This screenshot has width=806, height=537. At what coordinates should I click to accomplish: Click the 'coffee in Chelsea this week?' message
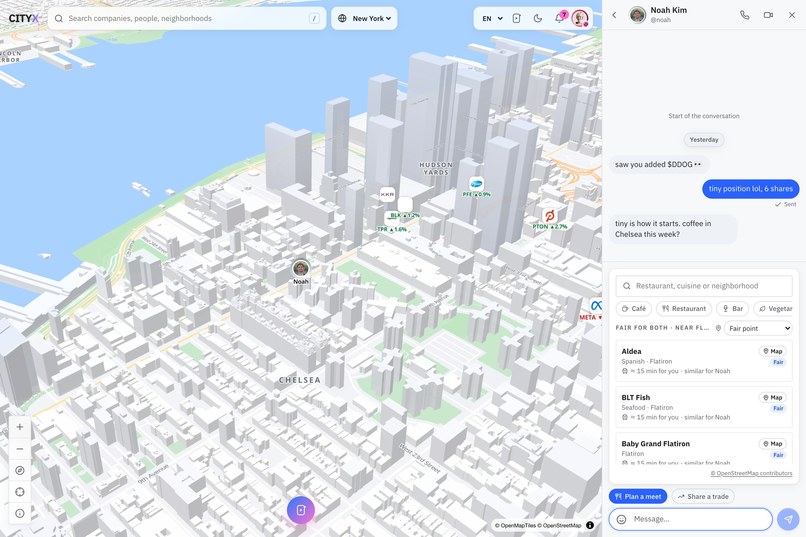pyautogui.click(x=673, y=229)
